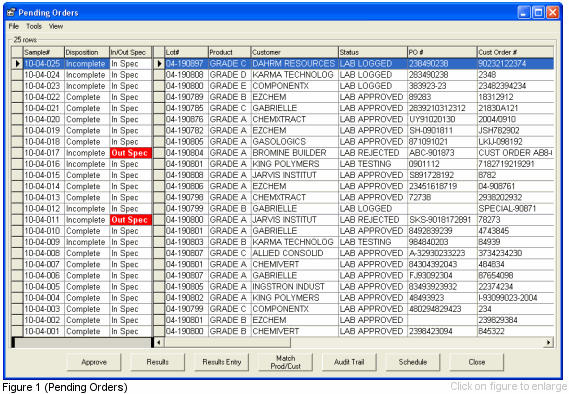Open Results Entry
This screenshot has height=394, width=569.
pyautogui.click(x=221, y=362)
